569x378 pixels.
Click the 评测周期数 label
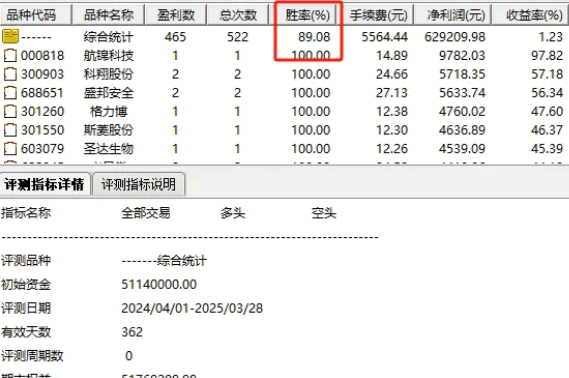coord(32,356)
